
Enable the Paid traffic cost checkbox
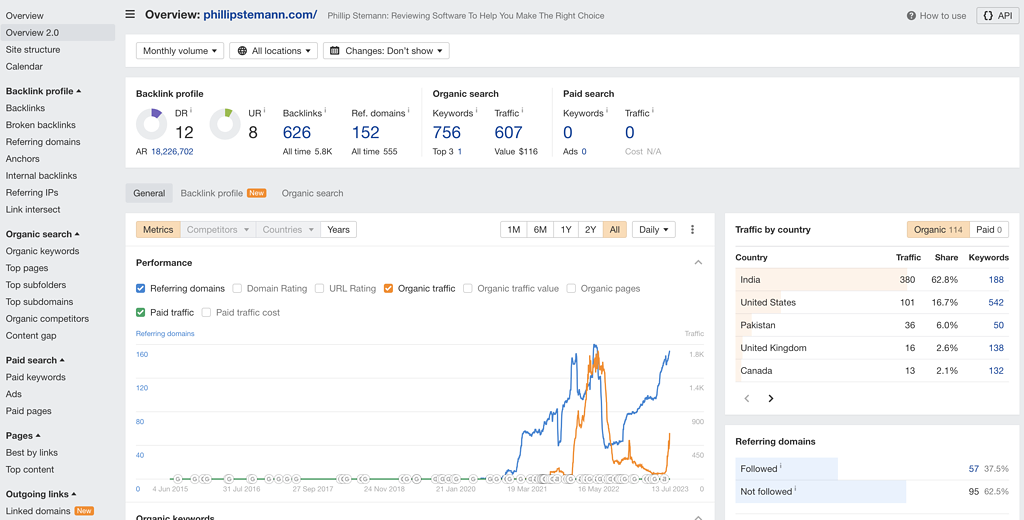click(x=206, y=312)
